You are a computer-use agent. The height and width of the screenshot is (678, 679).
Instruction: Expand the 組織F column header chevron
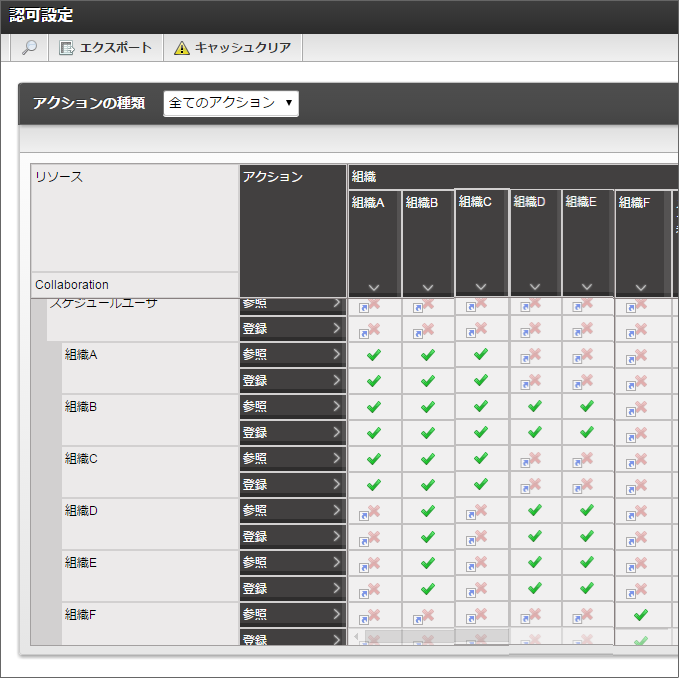(x=641, y=287)
